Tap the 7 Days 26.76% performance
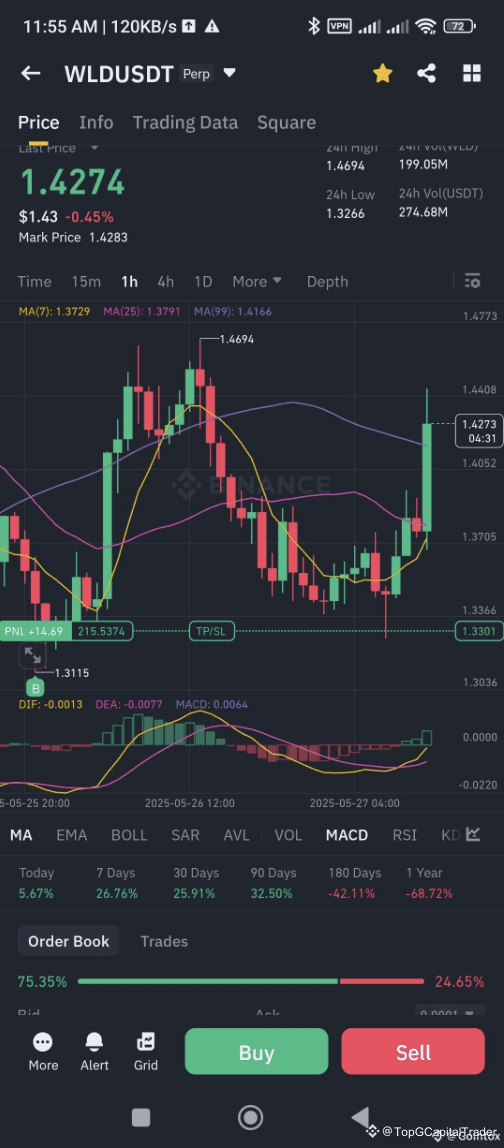This screenshot has width=504, height=1148. coord(116,883)
